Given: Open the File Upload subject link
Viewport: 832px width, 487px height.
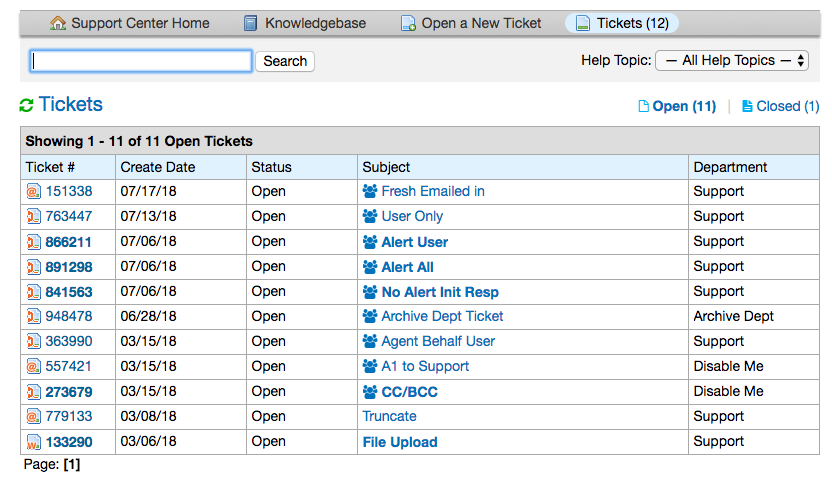Looking at the screenshot, I should click(x=400, y=442).
